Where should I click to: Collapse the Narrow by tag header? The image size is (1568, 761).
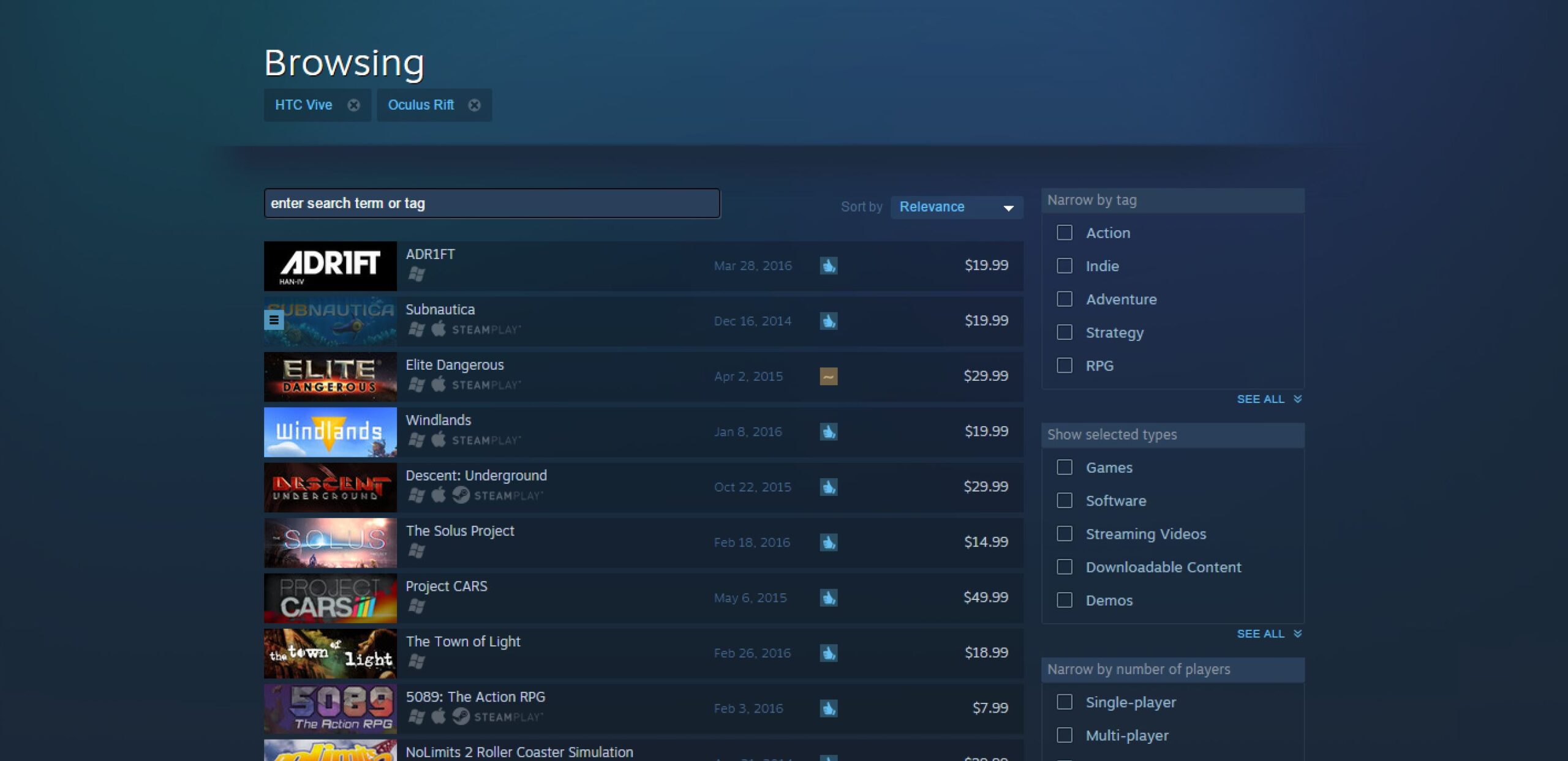click(1173, 200)
